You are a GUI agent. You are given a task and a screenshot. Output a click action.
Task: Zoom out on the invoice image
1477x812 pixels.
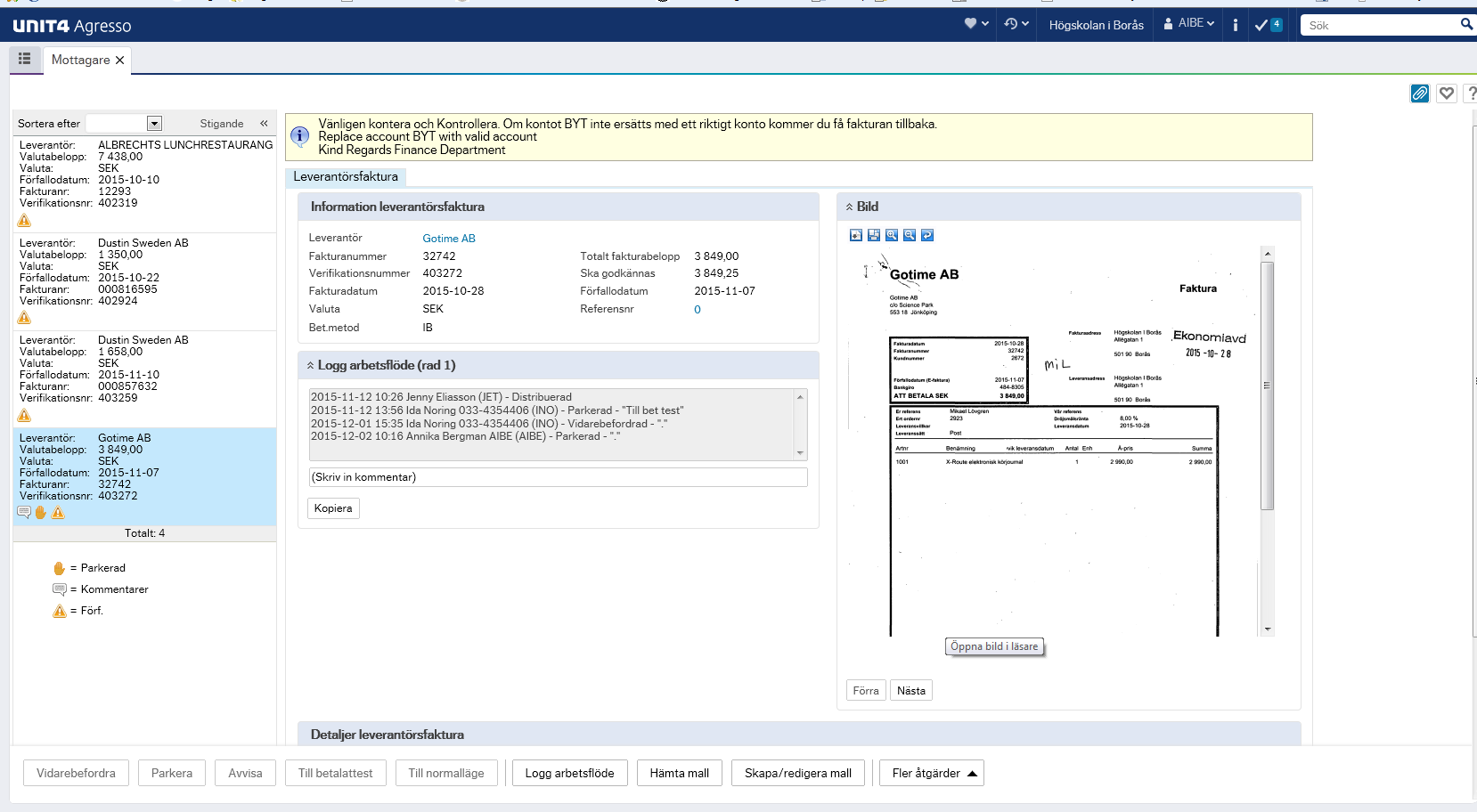pos(910,235)
